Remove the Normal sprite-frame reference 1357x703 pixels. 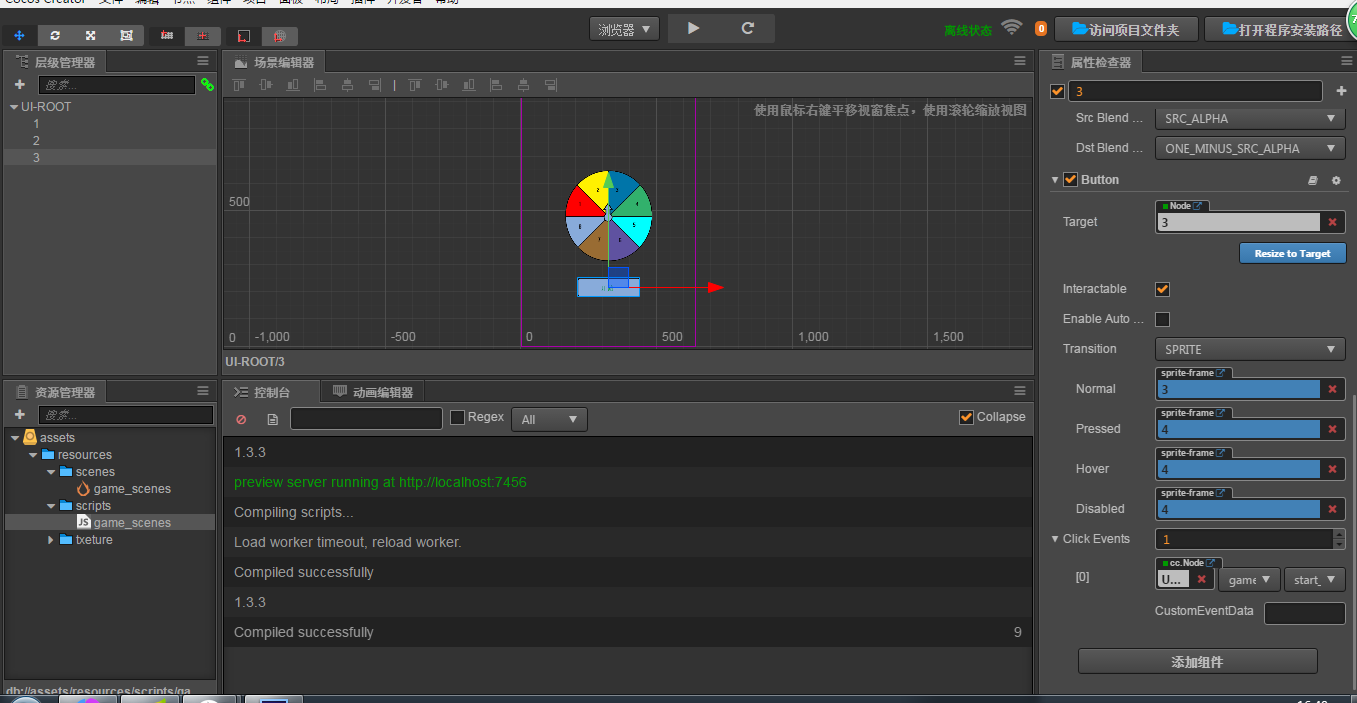[x=1332, y=389]
